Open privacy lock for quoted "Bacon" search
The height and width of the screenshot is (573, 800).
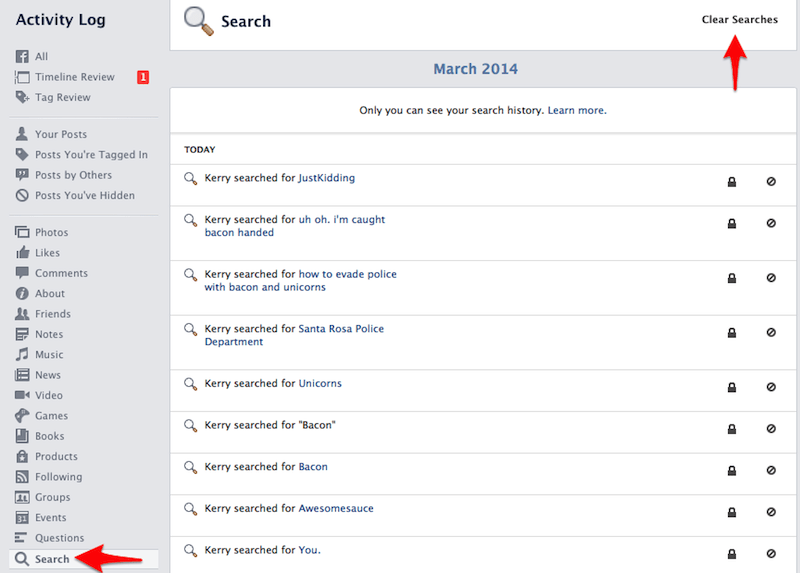click(x=732, y=429)
